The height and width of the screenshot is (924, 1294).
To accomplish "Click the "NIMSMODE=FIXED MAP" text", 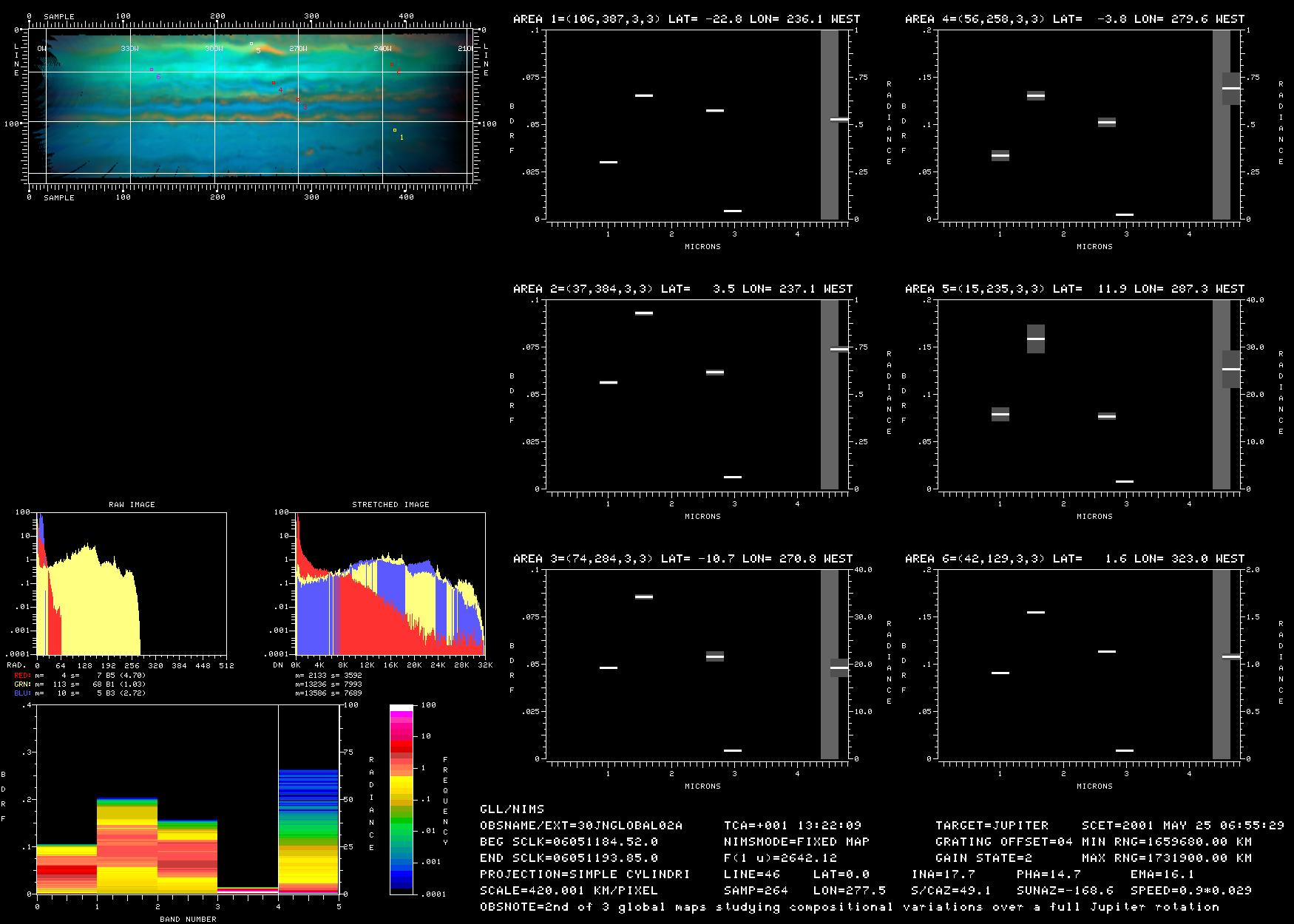I will 796,842.
